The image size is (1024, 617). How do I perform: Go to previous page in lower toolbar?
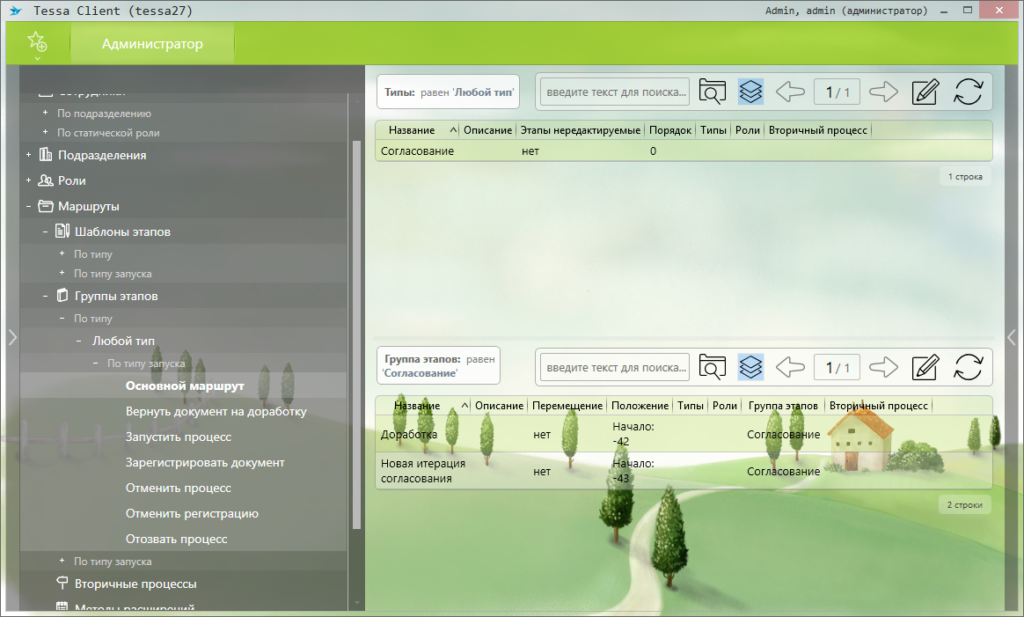coord(790,367)
